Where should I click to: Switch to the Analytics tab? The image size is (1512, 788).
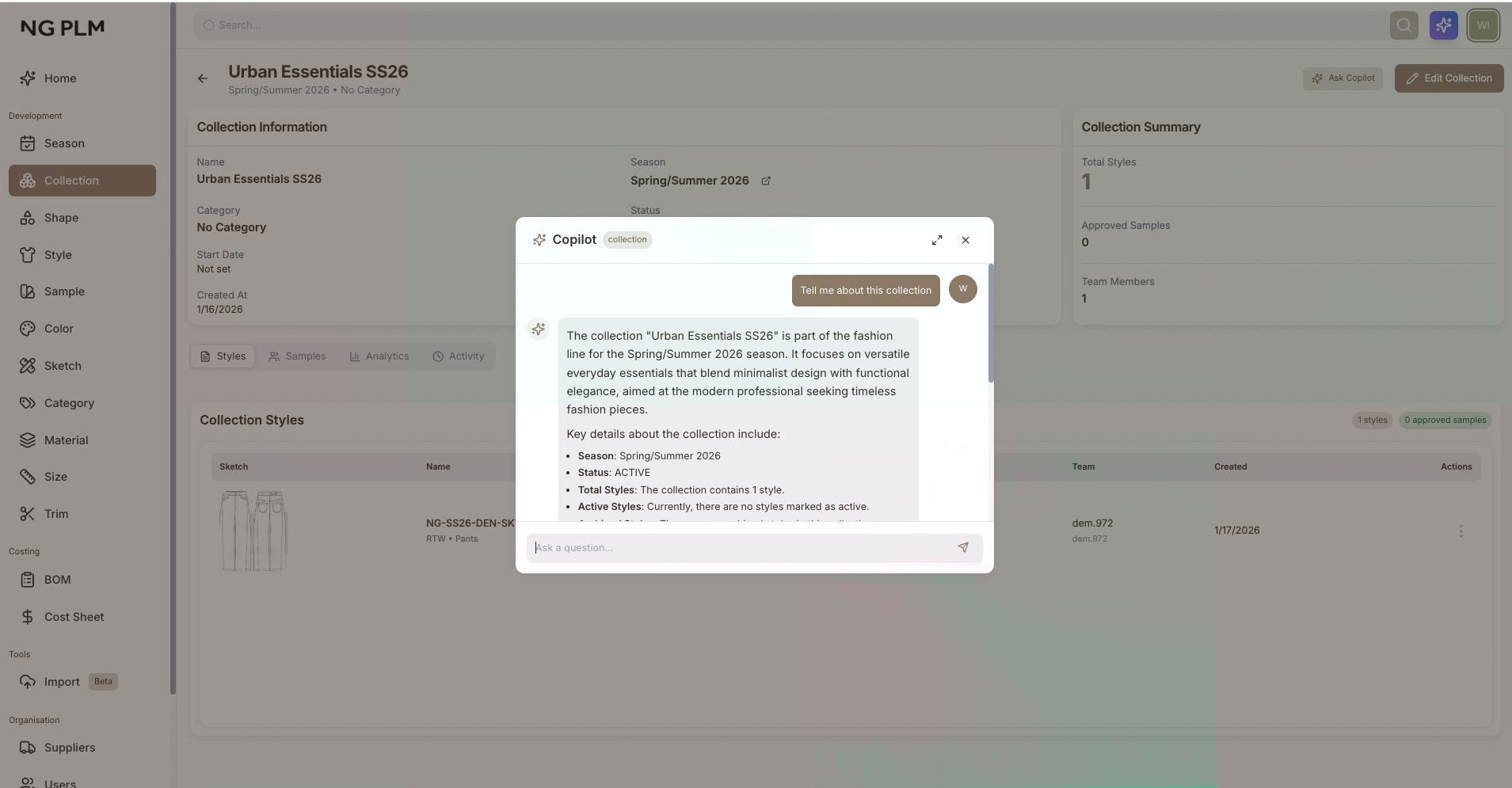click(x=379, y=356)
